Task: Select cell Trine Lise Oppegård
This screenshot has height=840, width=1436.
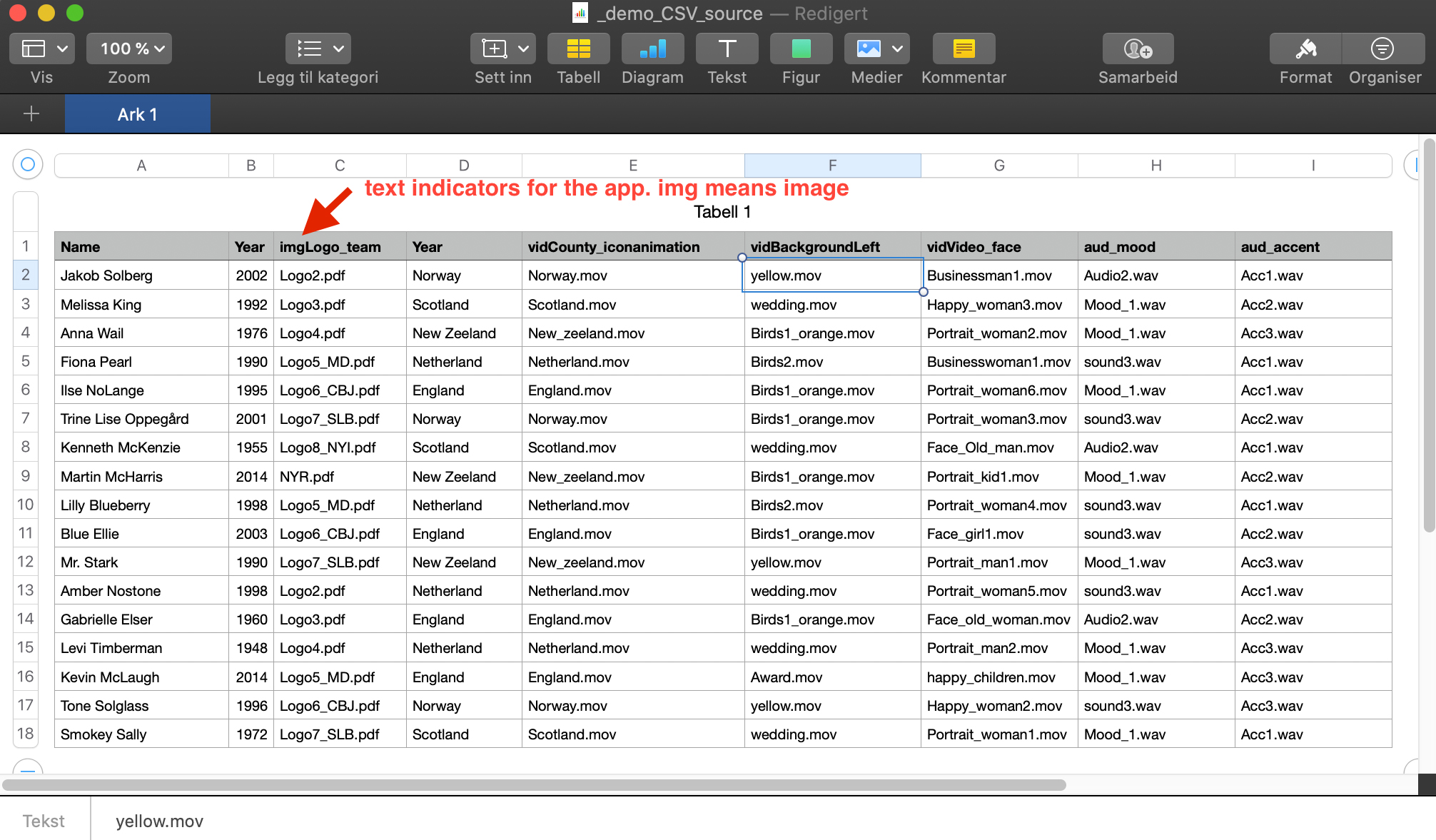Action: 141,419
